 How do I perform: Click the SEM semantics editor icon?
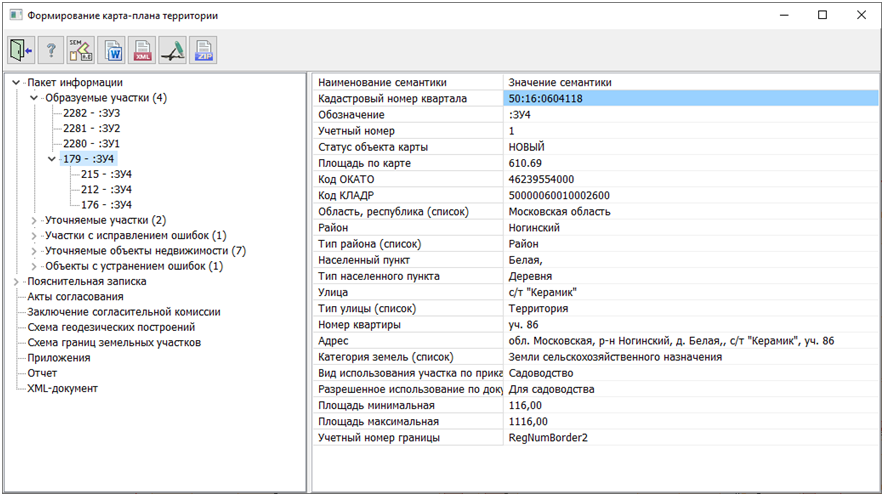pyautogui.click(x=81, y=49)
